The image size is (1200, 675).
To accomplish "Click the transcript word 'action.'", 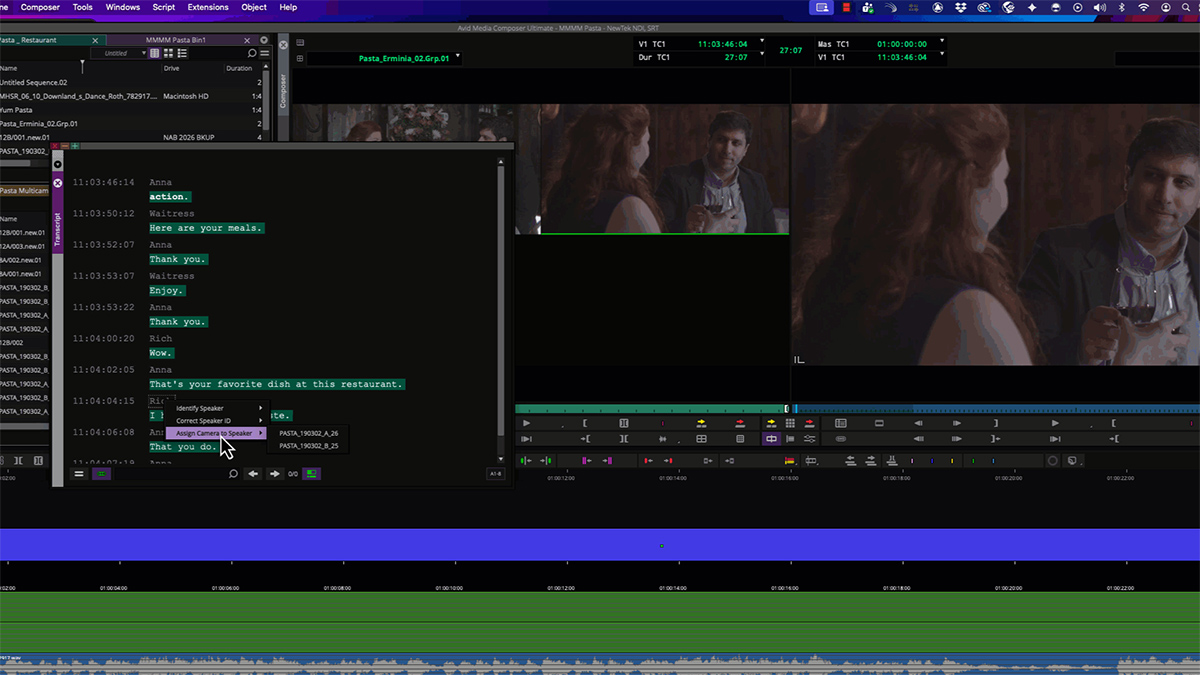I will pos(169,197).
